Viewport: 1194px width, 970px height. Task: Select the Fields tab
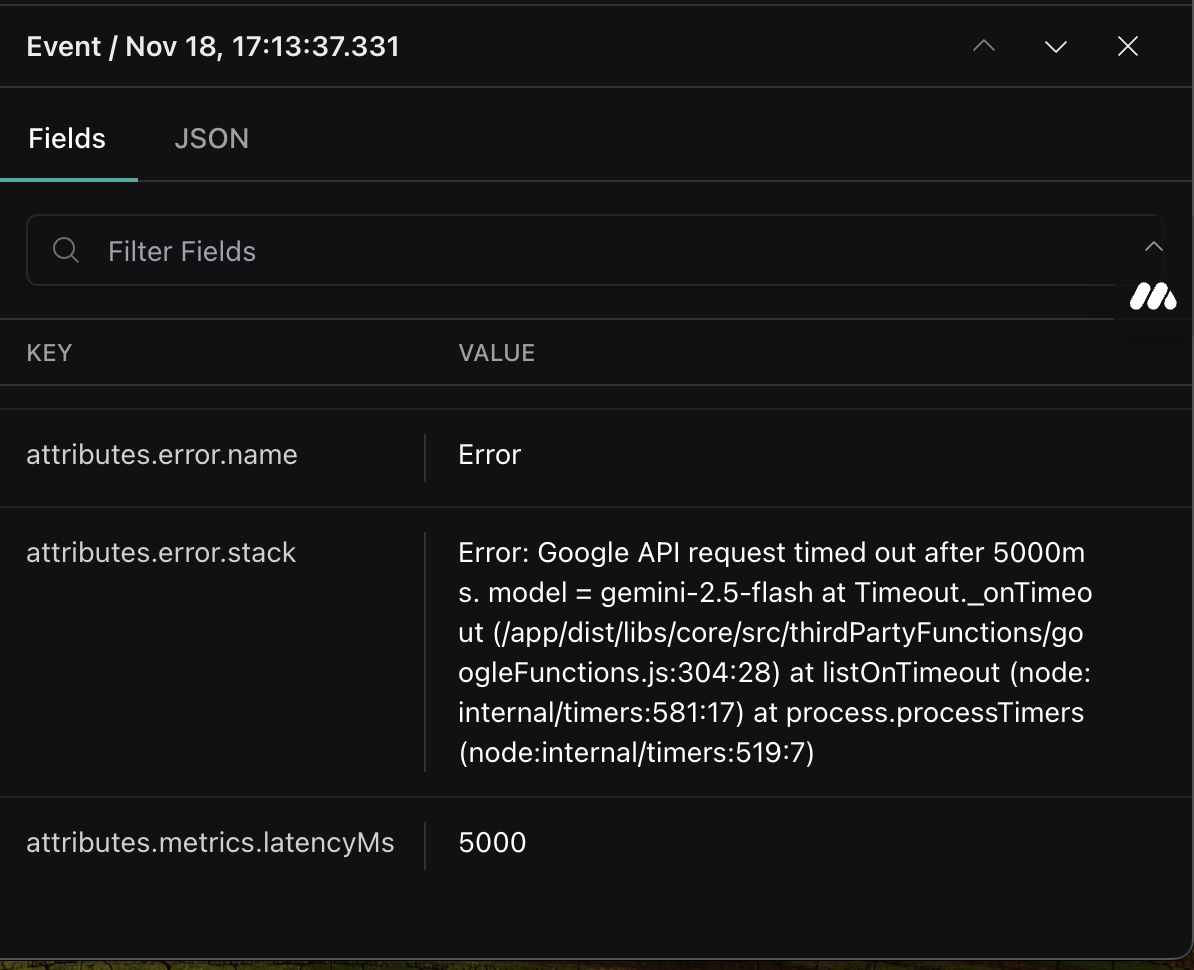(67, 138)
